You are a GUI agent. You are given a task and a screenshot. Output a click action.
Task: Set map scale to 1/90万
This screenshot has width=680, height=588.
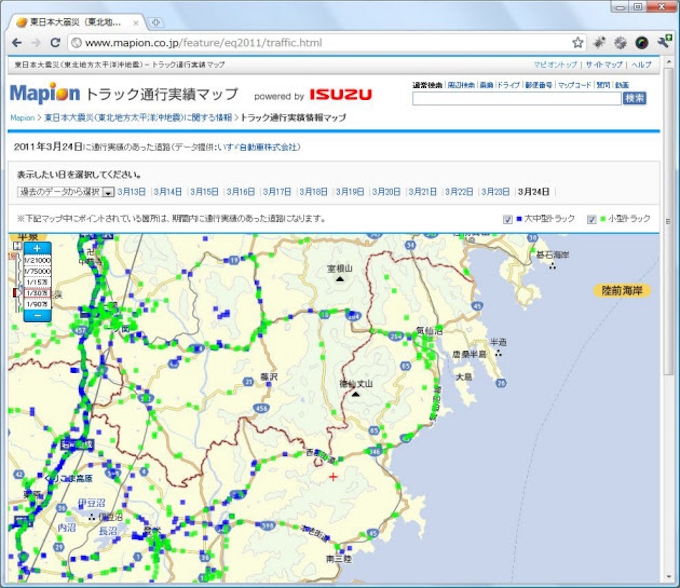tap(38, 304)
